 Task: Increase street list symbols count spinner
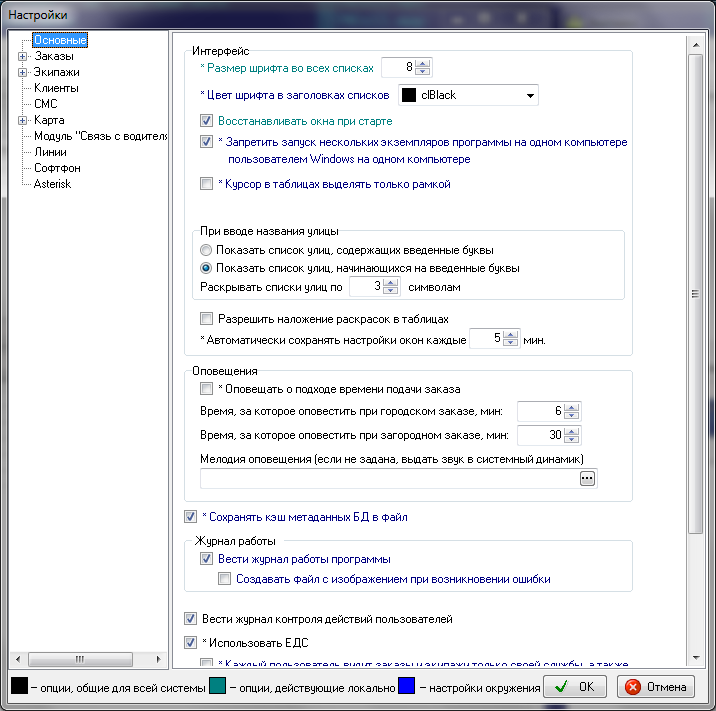click(x=390, y=283)
